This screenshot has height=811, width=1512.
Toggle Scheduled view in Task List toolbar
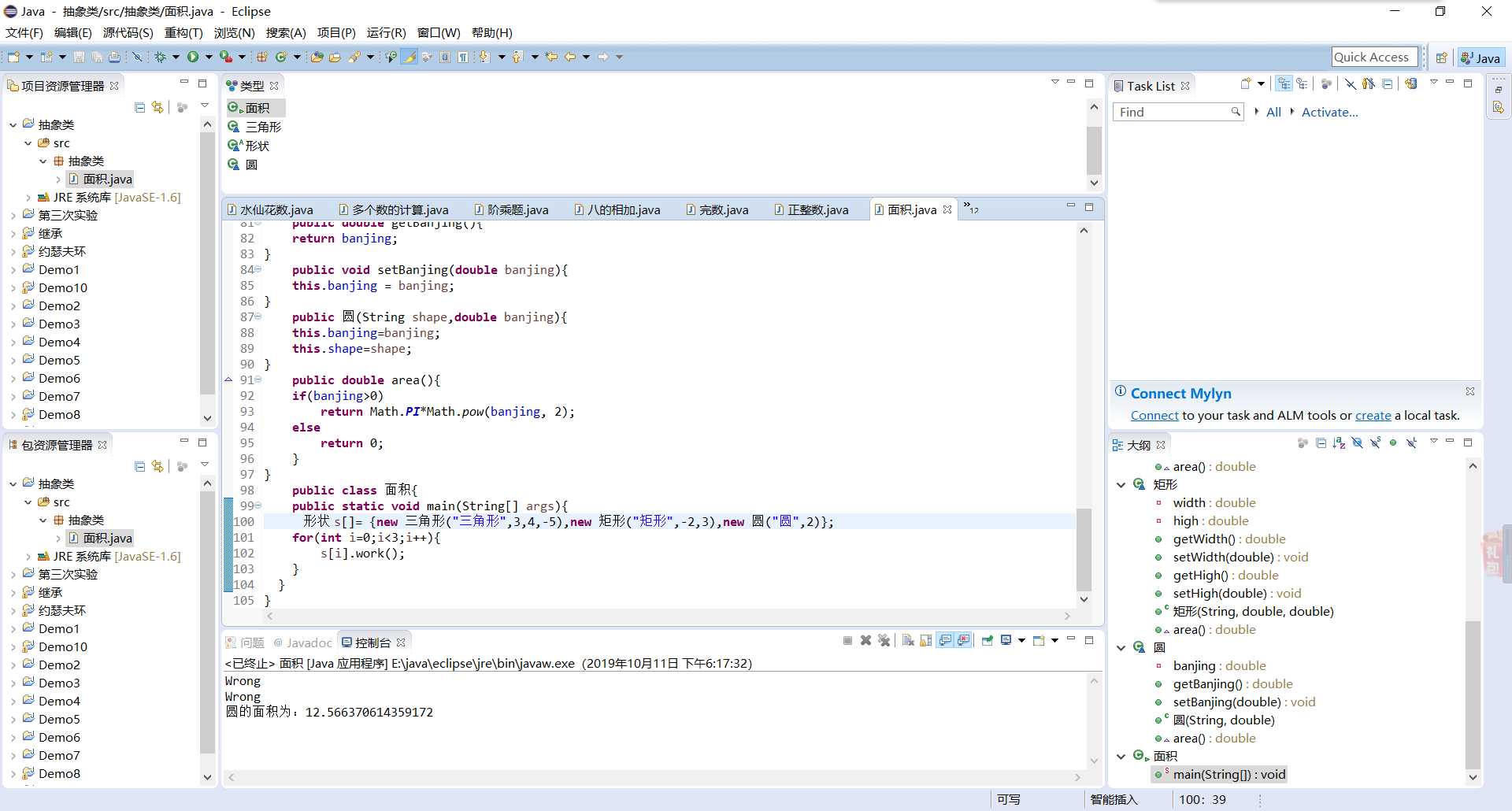coord(1302,83)
